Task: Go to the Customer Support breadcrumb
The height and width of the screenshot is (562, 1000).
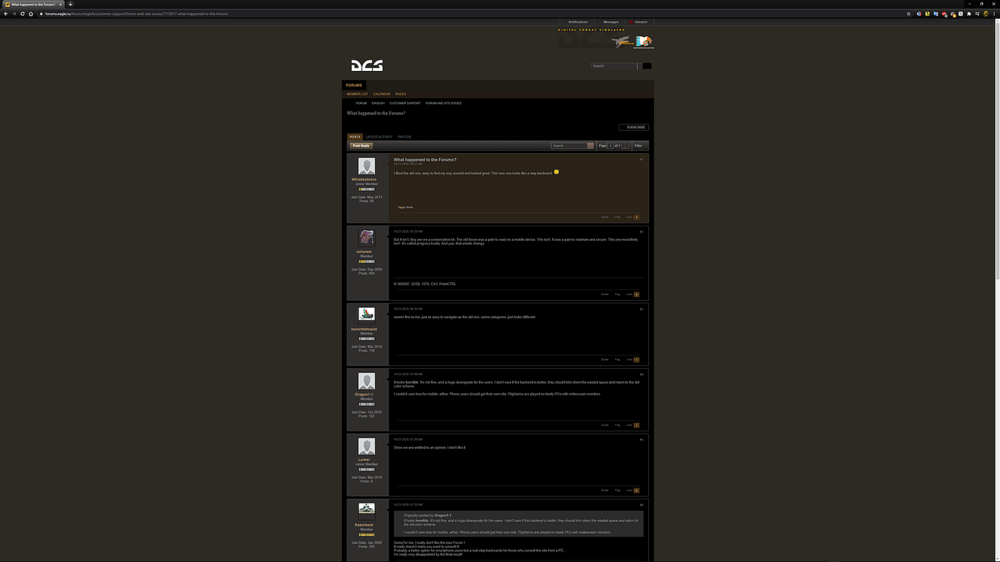Action: click(x=405, y=103)
